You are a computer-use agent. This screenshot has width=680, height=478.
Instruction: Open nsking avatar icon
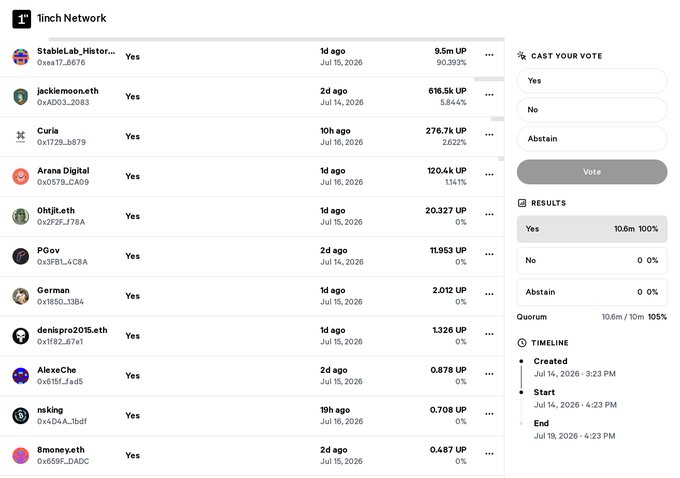(x=20, y=416)
